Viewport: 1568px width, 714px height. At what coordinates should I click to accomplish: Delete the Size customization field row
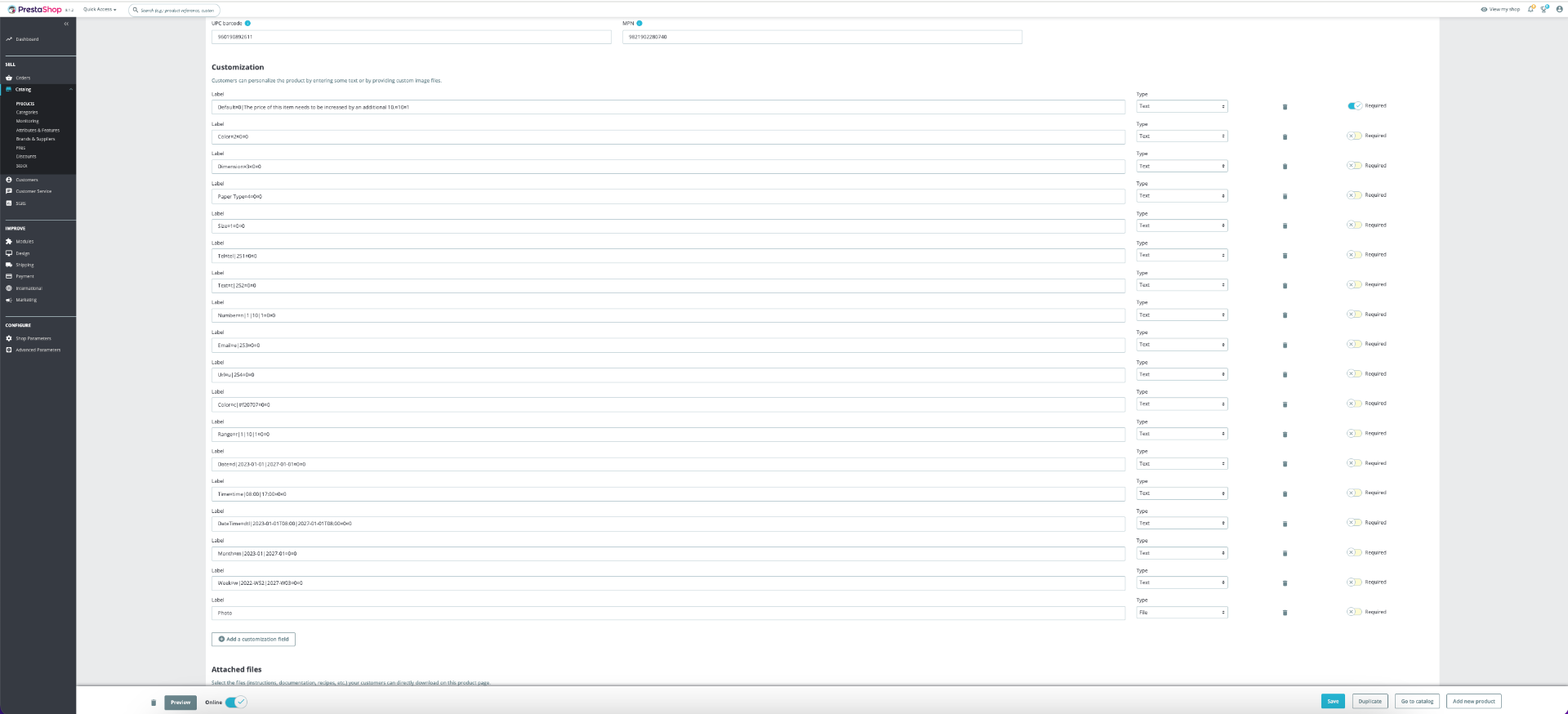pyautogui.click(x=1285, y=225)
